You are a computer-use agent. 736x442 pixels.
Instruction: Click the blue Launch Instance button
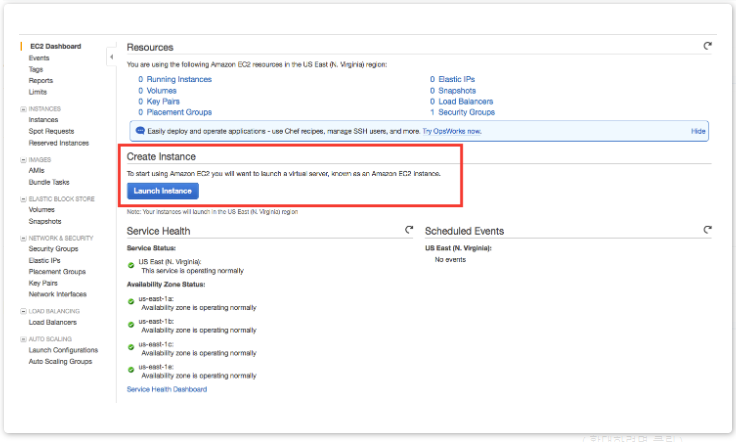click(162, 191)
